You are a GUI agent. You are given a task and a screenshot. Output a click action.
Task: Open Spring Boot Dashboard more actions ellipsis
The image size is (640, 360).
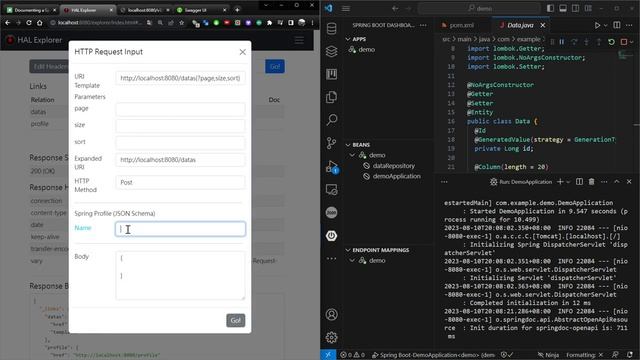pos(423,25)
